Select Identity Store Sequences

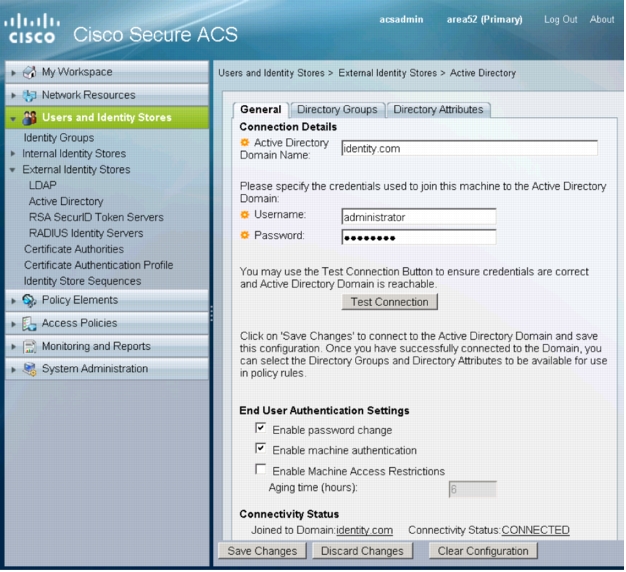coord(82,281)
